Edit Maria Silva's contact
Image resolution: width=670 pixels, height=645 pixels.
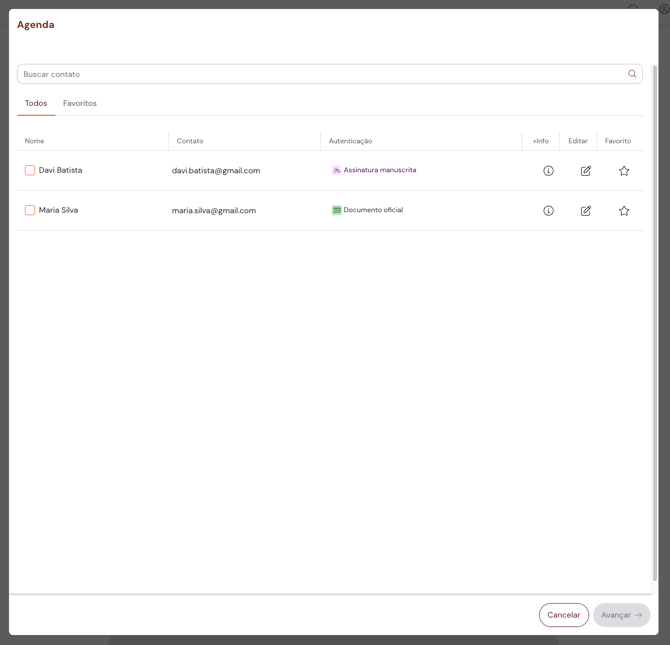[586, 211]
